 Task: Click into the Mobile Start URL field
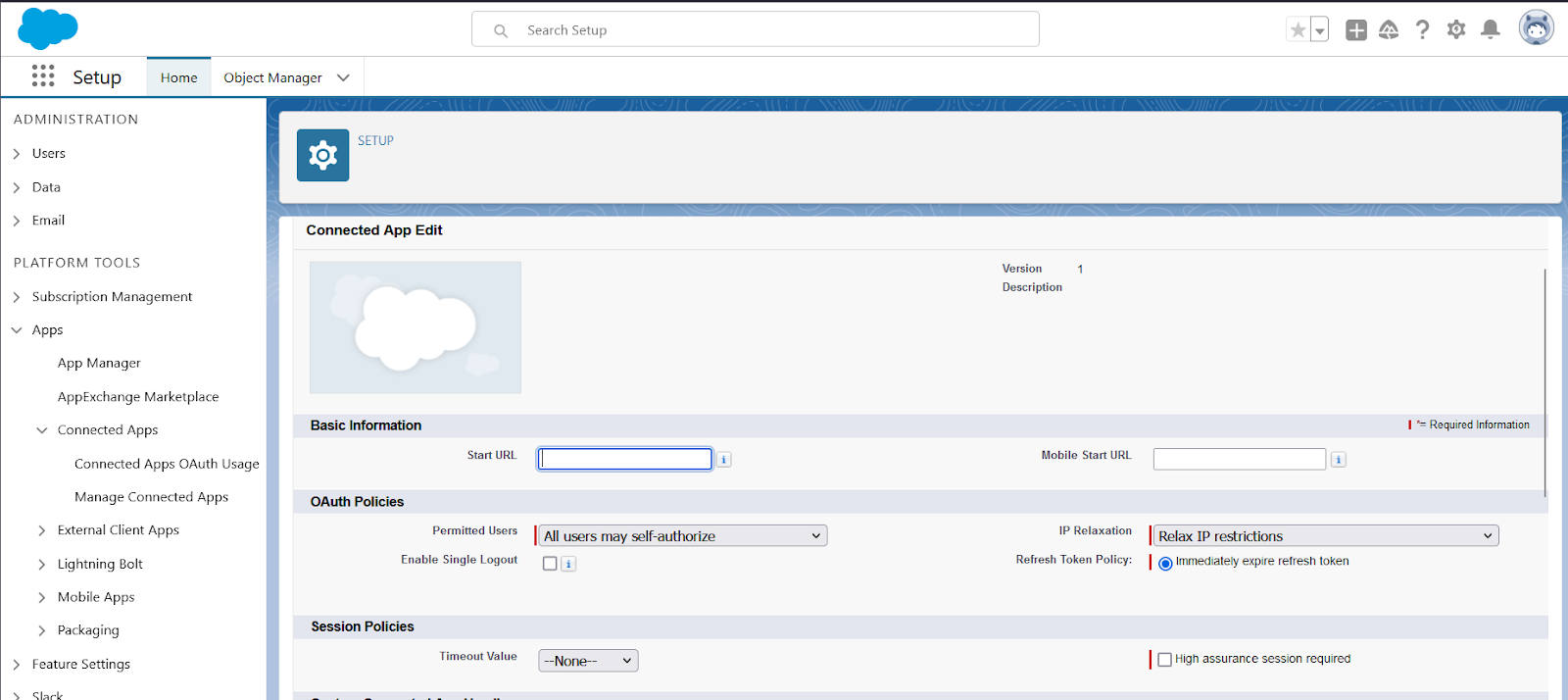[x=1240, y=459]
